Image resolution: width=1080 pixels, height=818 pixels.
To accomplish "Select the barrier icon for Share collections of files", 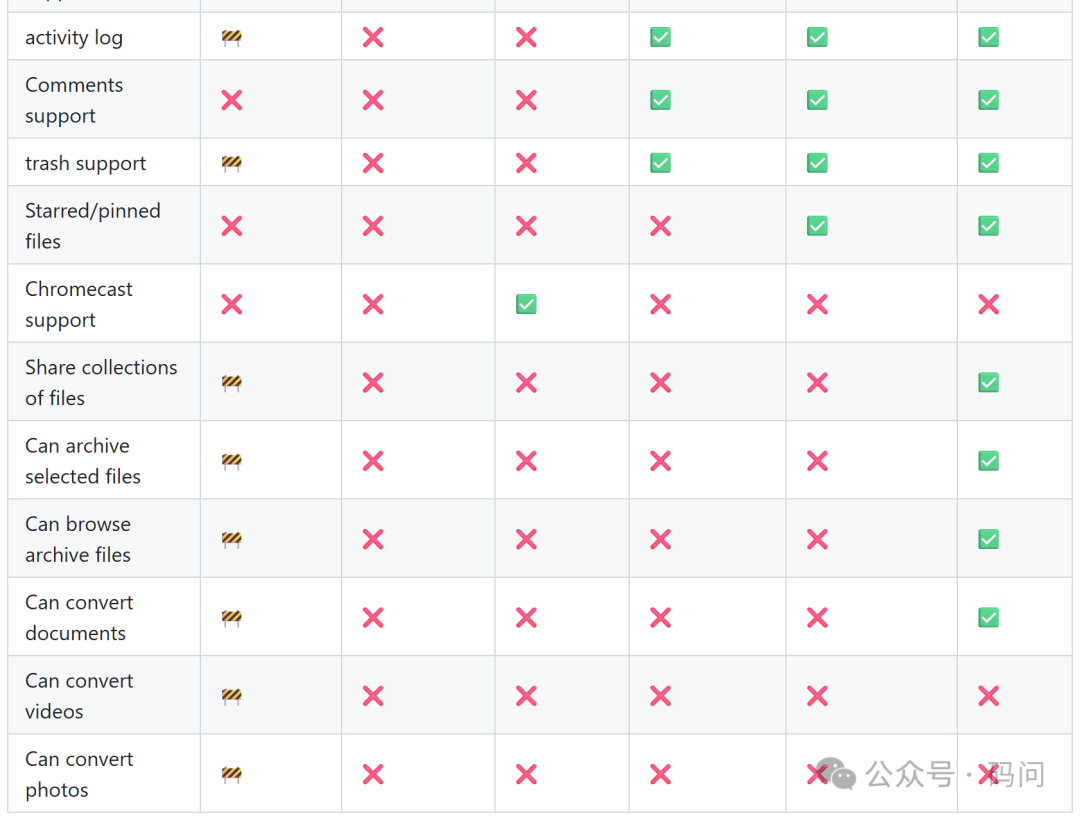I will tap(231, 382).
